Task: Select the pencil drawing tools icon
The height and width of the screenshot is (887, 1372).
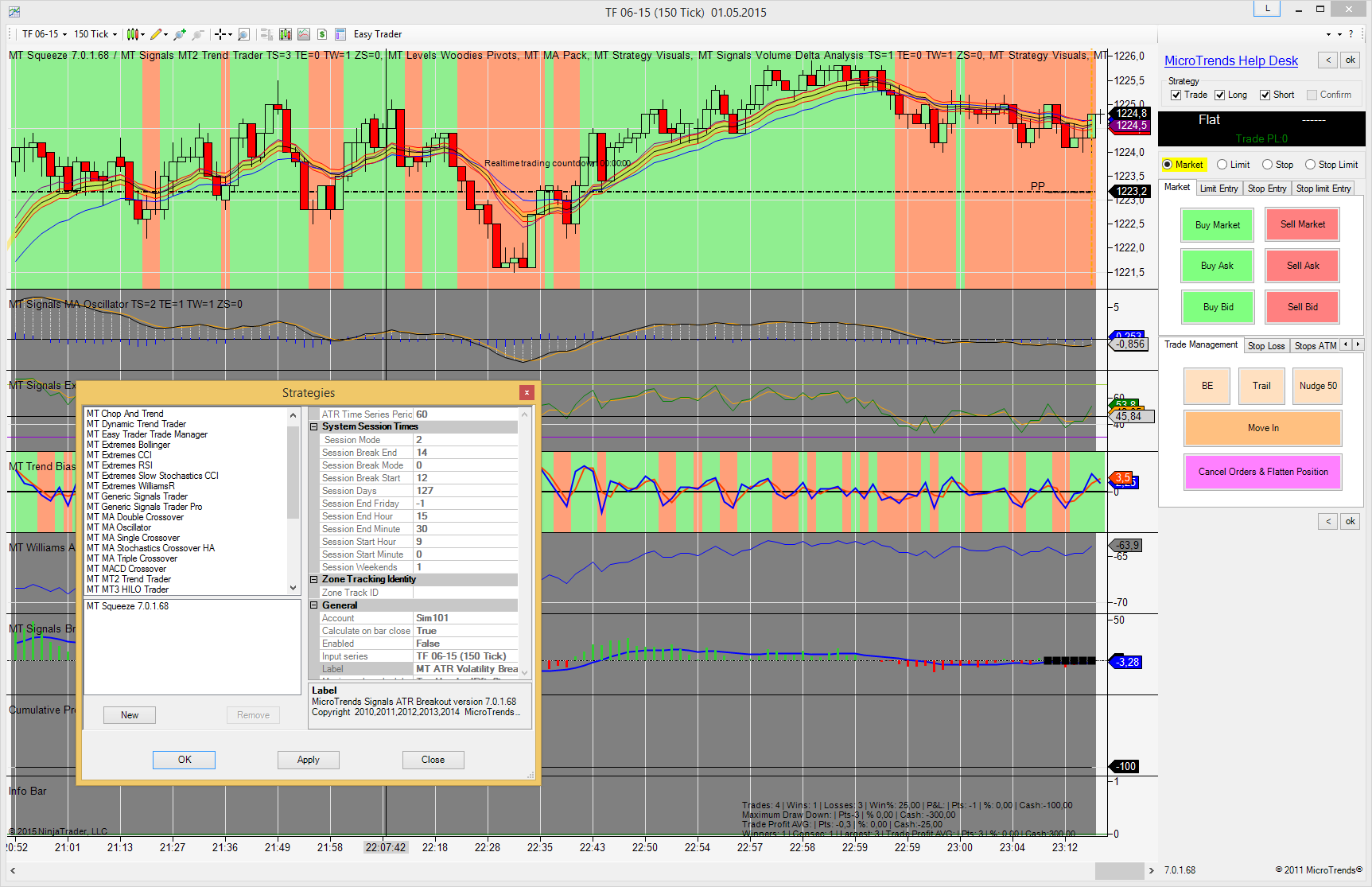Action: pos(156,34)
